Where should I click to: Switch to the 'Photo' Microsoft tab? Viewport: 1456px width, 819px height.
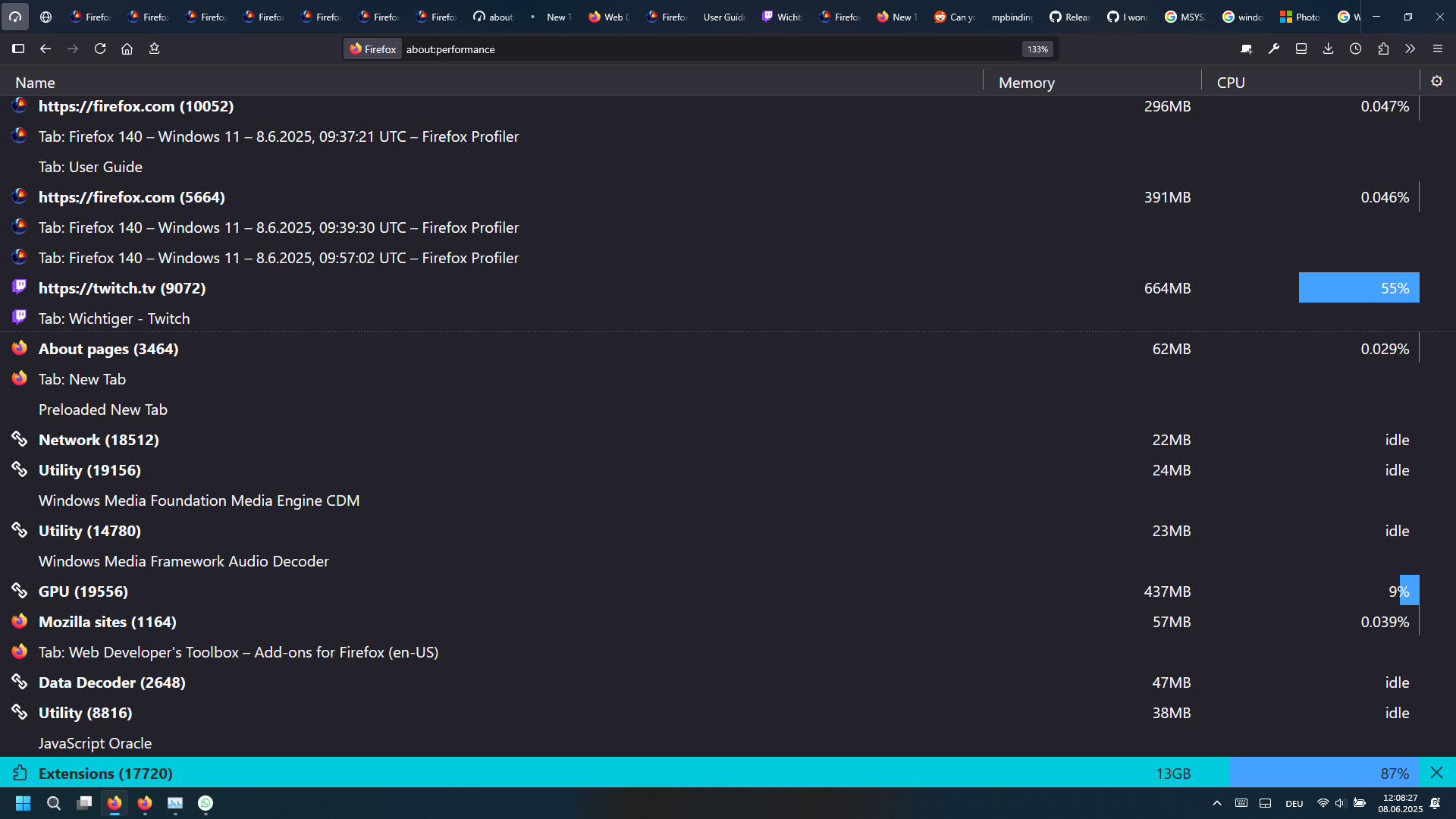(1301, 17)
